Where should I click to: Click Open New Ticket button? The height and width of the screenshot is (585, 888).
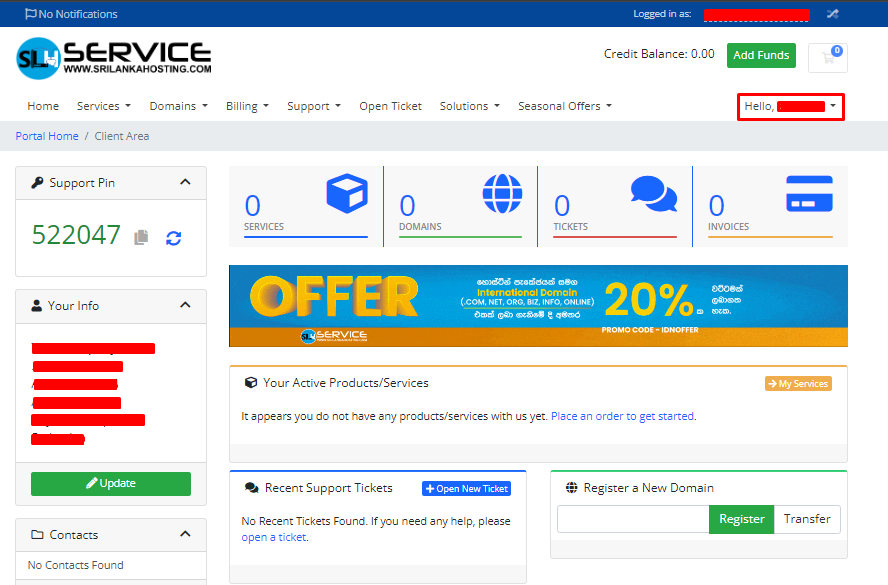(x=466, y=489)
